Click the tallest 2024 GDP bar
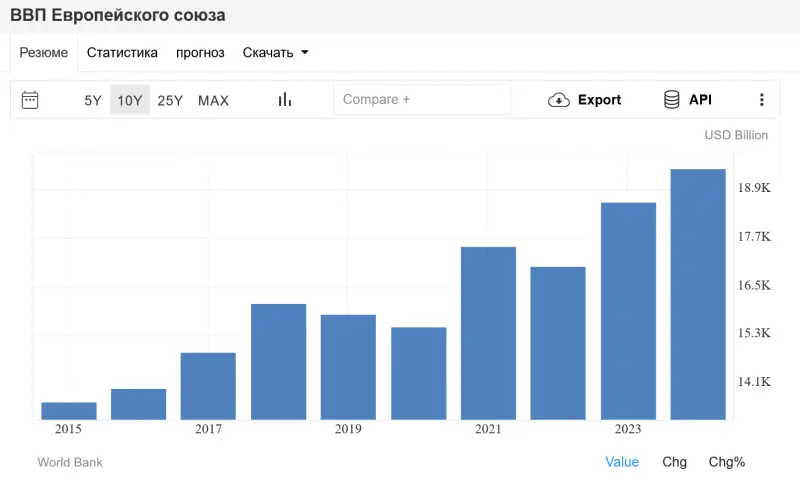Screen dimensions: 800x482 click(x=698, y=294)
